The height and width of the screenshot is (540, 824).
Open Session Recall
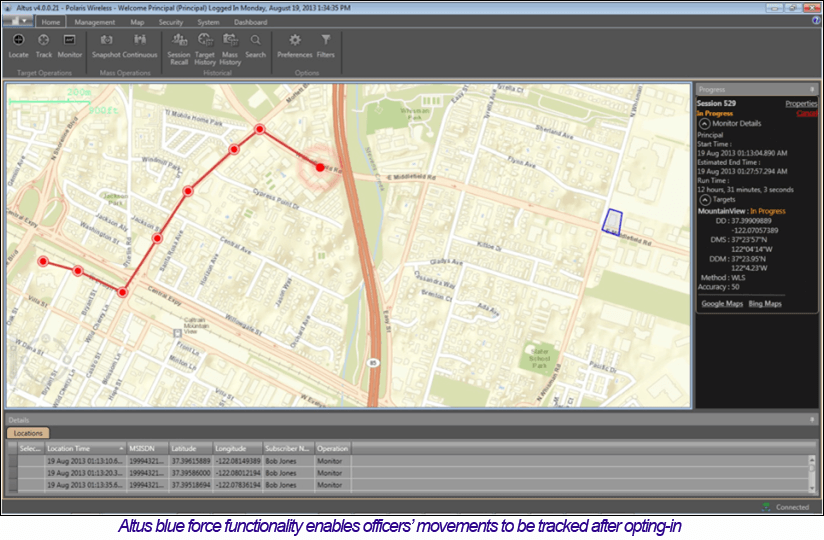[179, 49]
